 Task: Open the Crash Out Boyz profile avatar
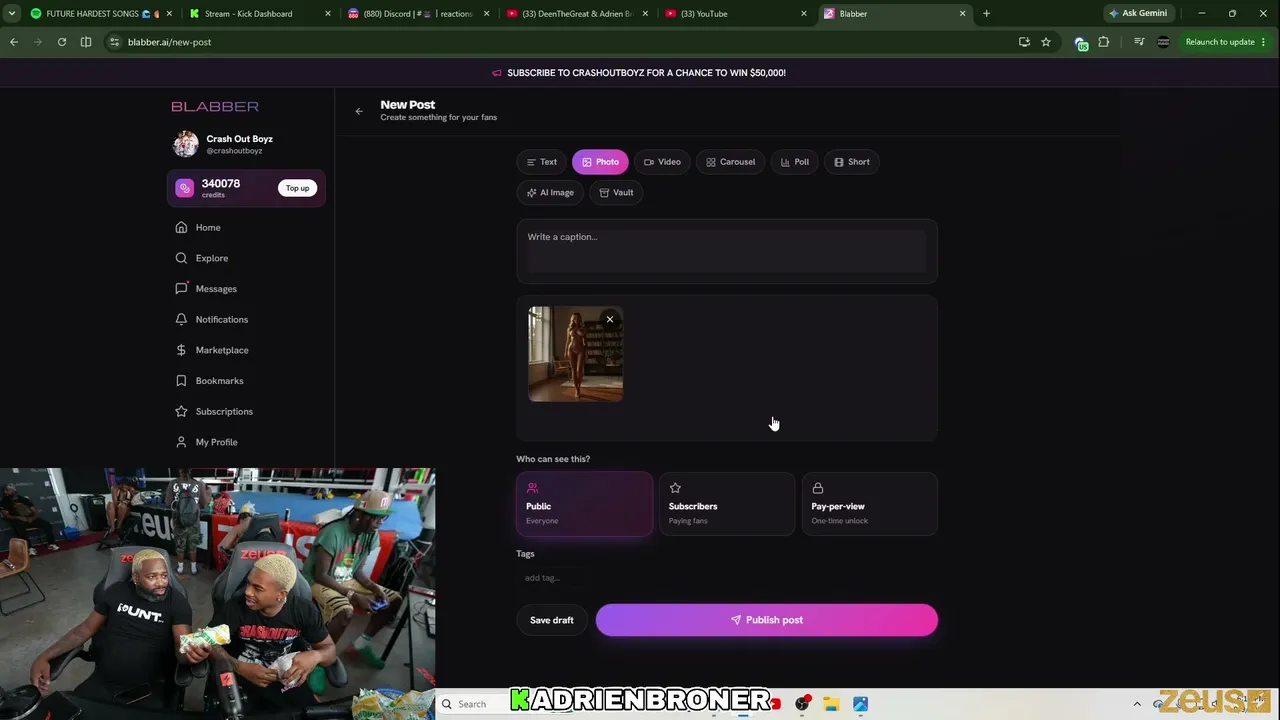[x=186, y=144]
